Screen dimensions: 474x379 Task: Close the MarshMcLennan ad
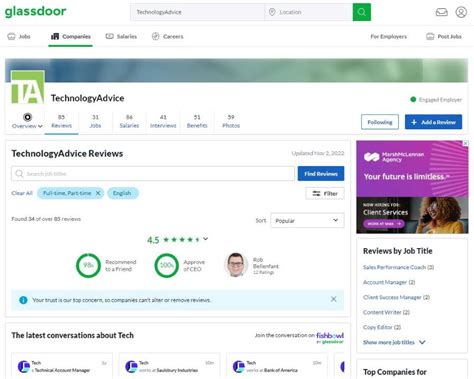[466, 143]
